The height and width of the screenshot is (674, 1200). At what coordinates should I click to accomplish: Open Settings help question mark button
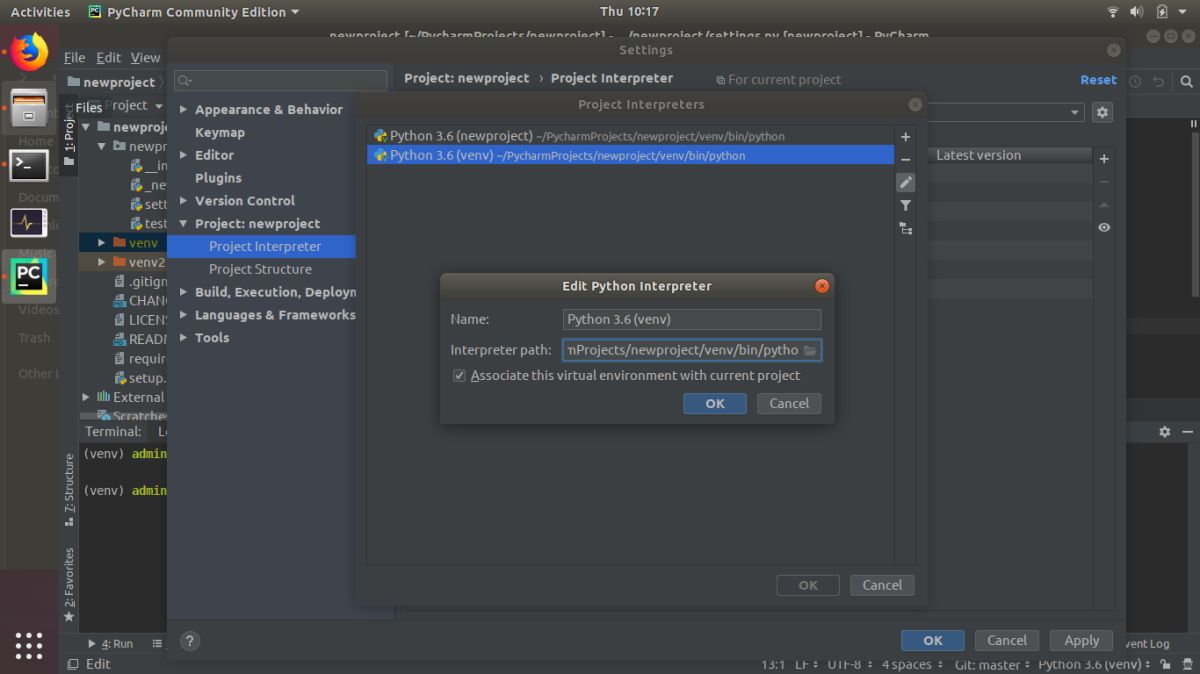point(190,641)
